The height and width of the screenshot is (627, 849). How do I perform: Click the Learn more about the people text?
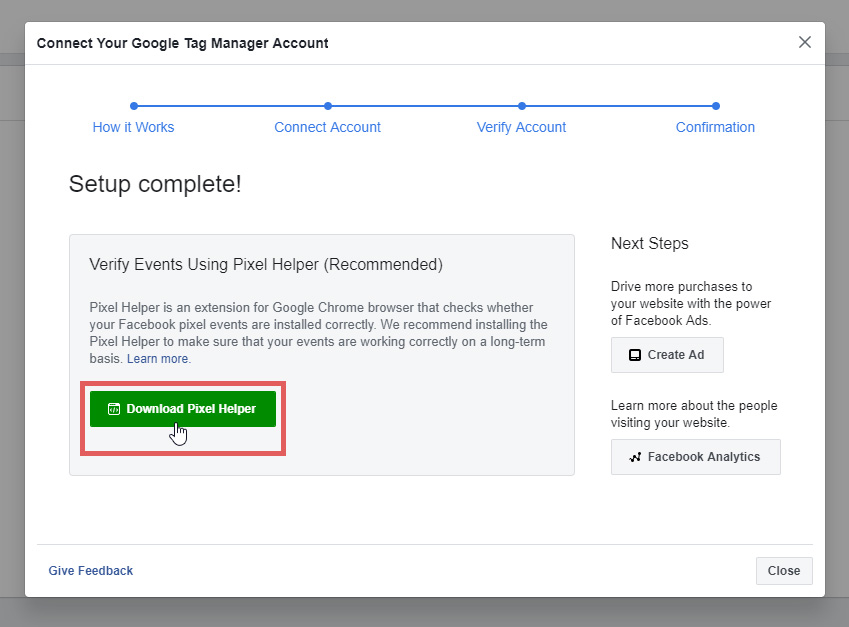[694, 414]
